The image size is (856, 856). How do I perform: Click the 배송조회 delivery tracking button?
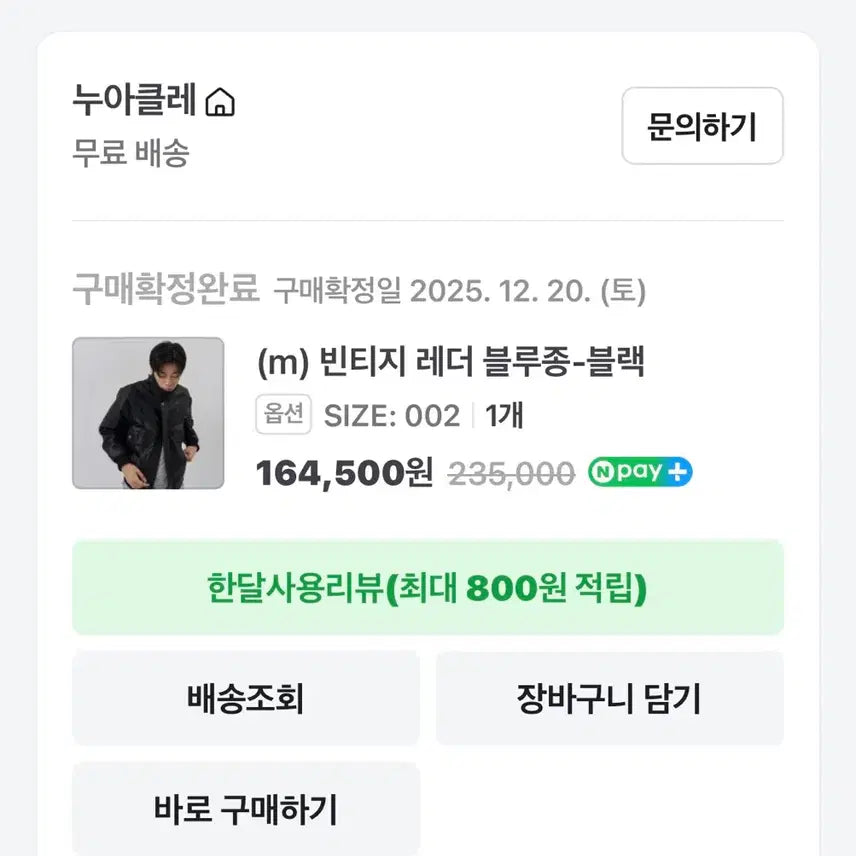pos(246,698)
